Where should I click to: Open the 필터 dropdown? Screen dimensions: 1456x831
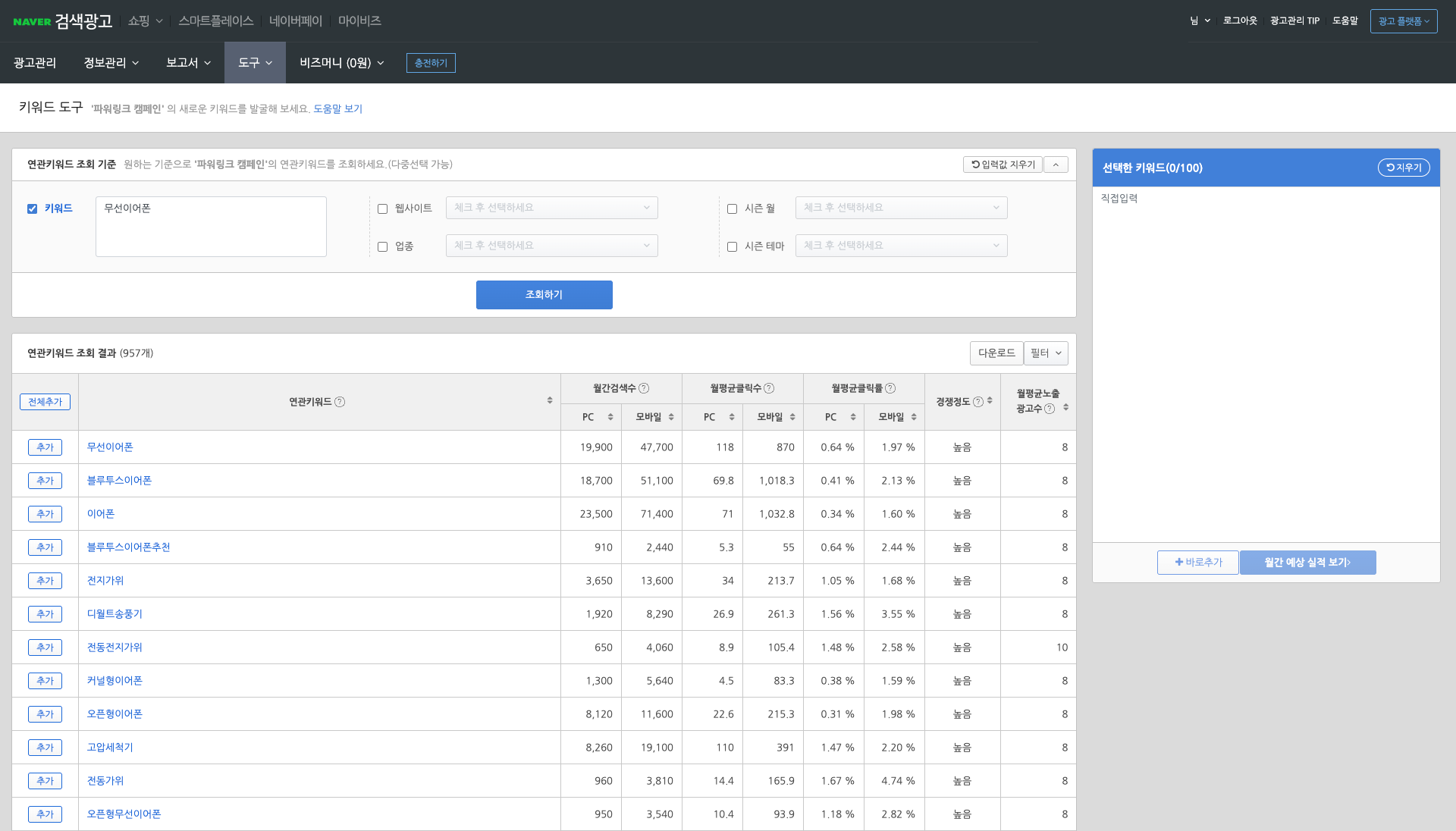click(x=1046, y=353)
